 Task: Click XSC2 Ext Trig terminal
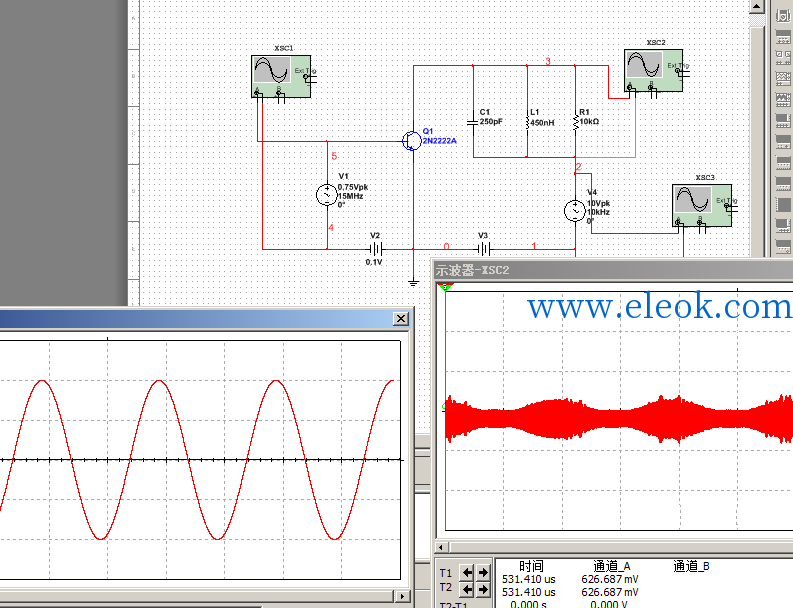coord(679,69)
